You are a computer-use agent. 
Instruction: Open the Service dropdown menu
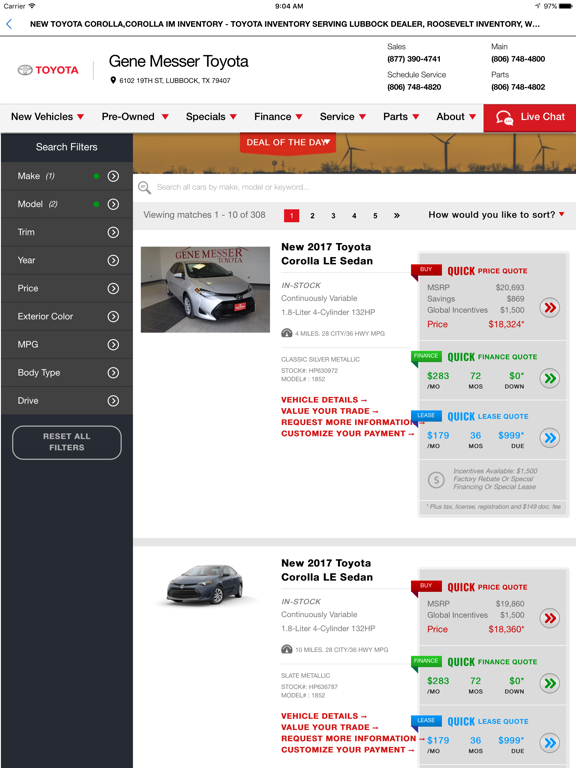coord(343,117)
